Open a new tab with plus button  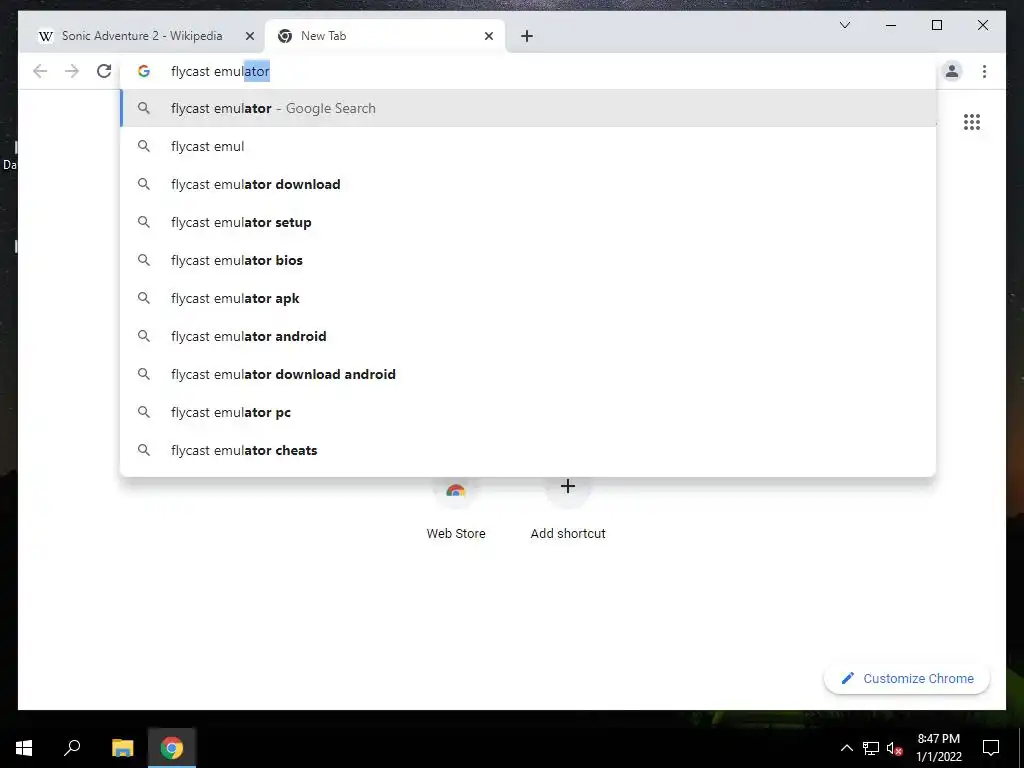527,36
